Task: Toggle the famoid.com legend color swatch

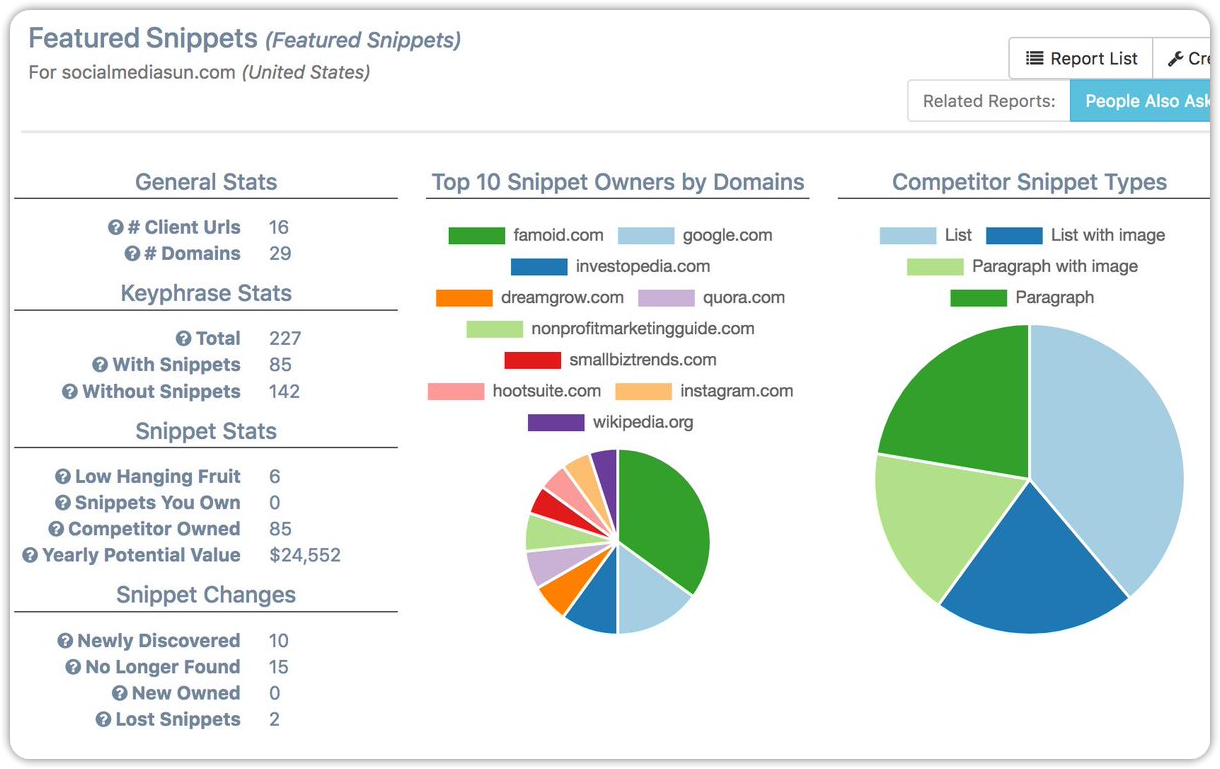Action: pyautogui.click(x=477, y=236)
